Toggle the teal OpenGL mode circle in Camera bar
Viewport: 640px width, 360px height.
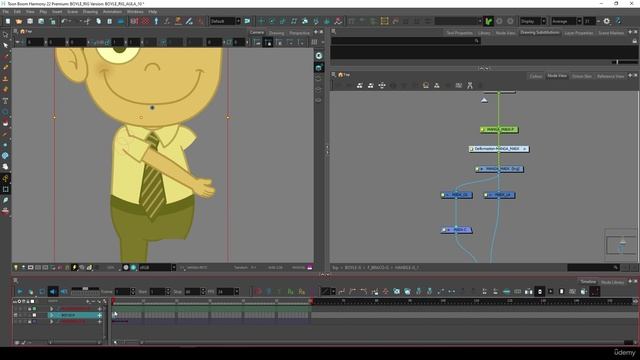133,268
